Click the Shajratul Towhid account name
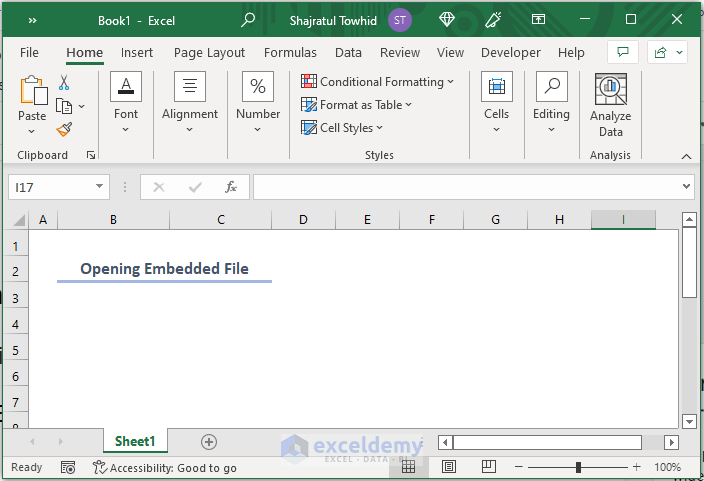The width and height of the screenshot is (704, 481). click(333, 21)
